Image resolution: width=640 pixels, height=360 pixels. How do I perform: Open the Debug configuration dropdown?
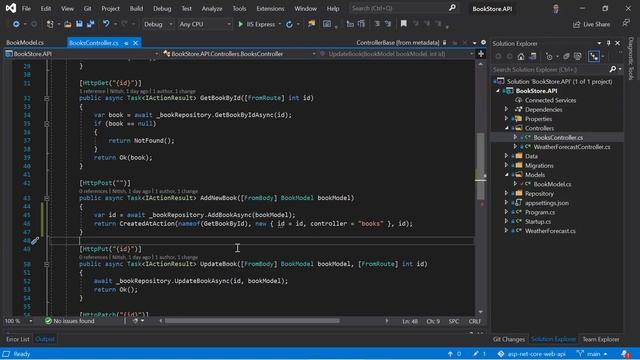tap(158, 24)
